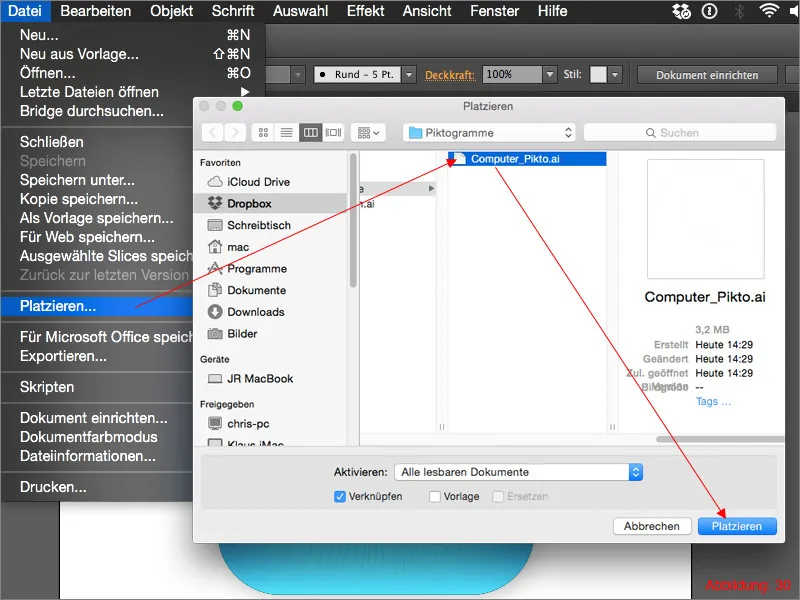Click the Dokument einrichten toolbar button
Image resolution: width=800 pixels, height=600 pixels.
coord(707,74)
